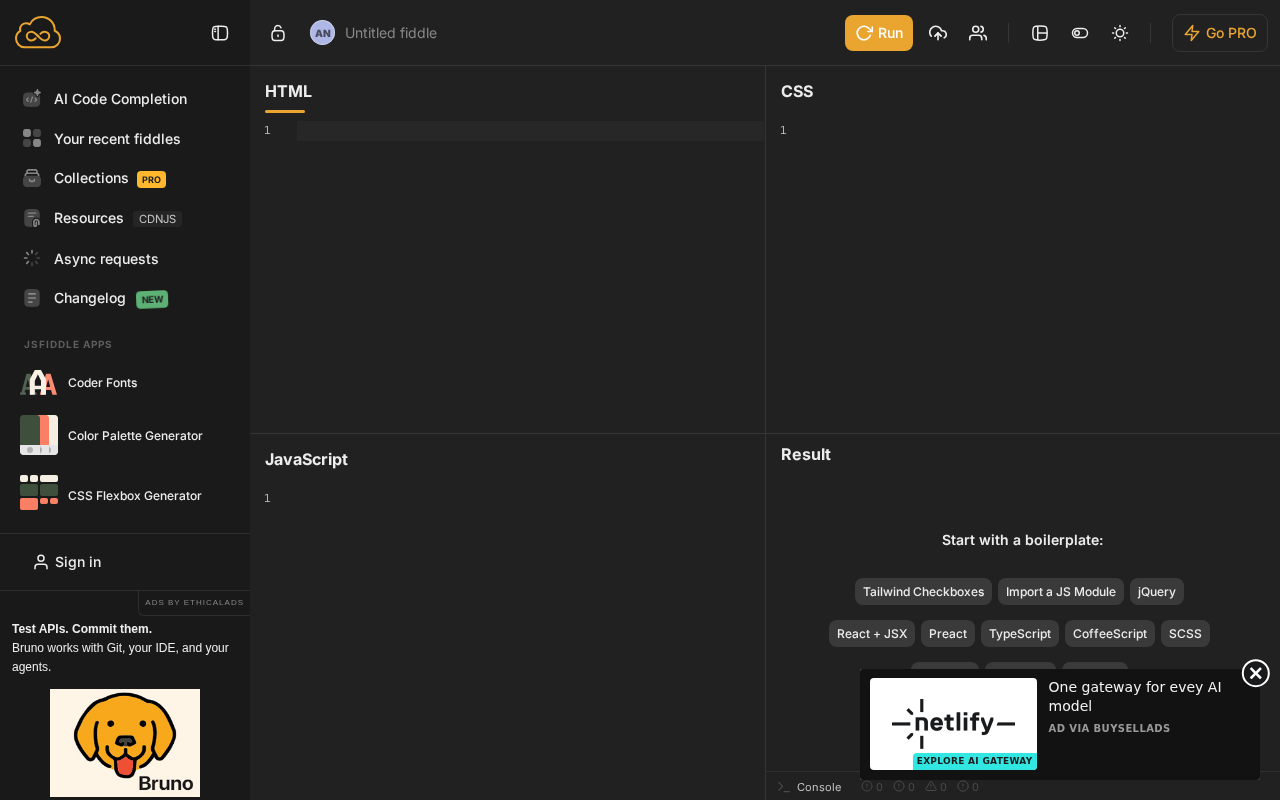
Task: Expand the JavaScript panel header options
Action: [x=306, y=459]
